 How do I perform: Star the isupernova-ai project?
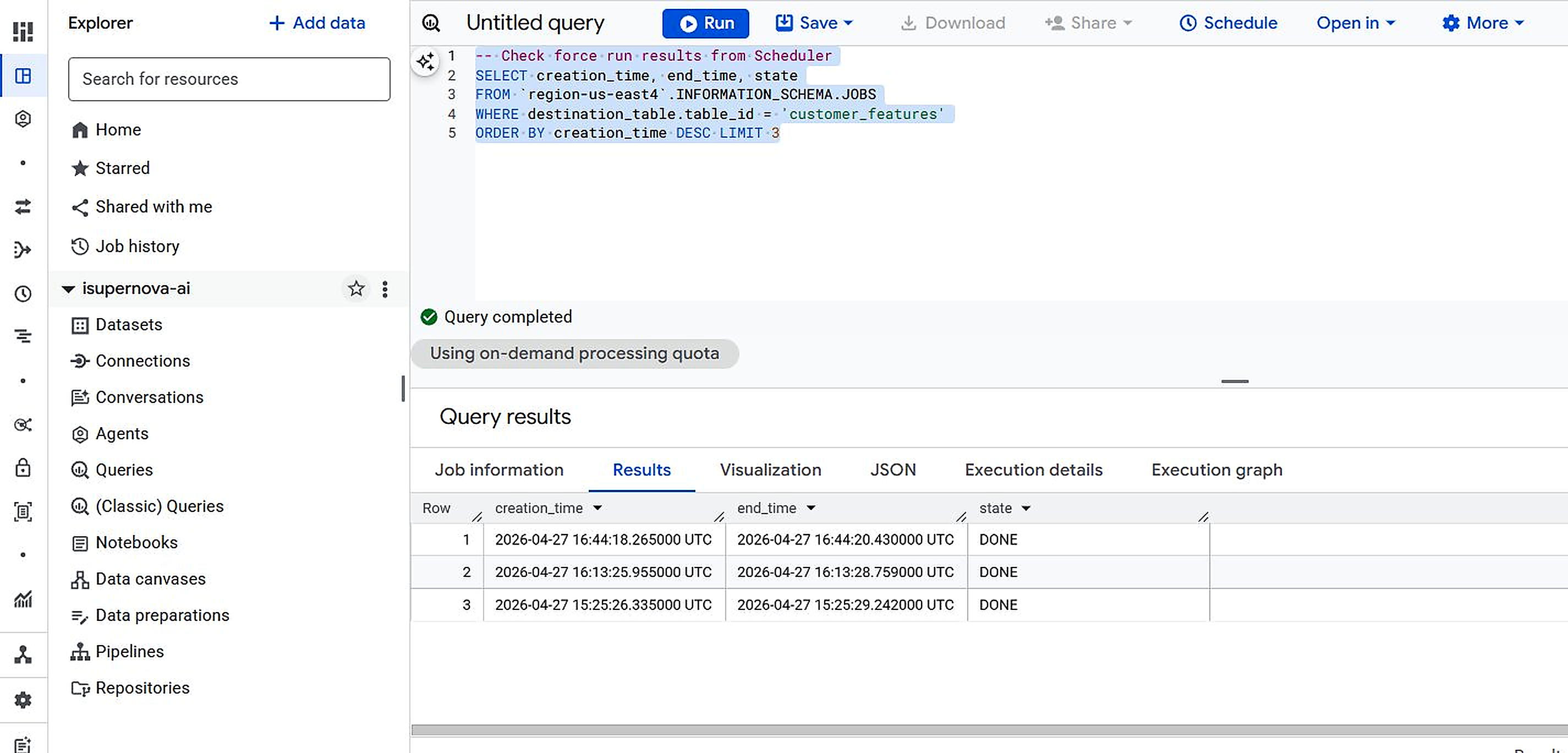(x=356, y=288)
